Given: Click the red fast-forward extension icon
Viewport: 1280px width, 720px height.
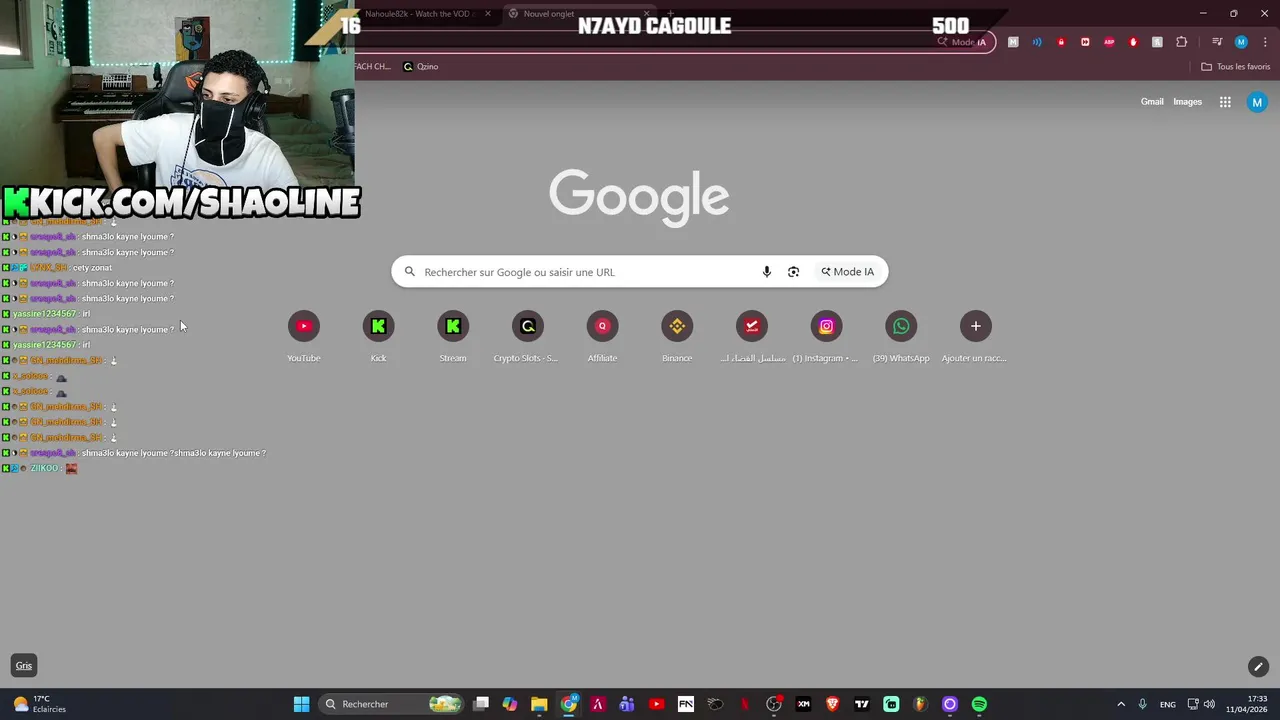Looking at the screenshot, I should 1085,42.
